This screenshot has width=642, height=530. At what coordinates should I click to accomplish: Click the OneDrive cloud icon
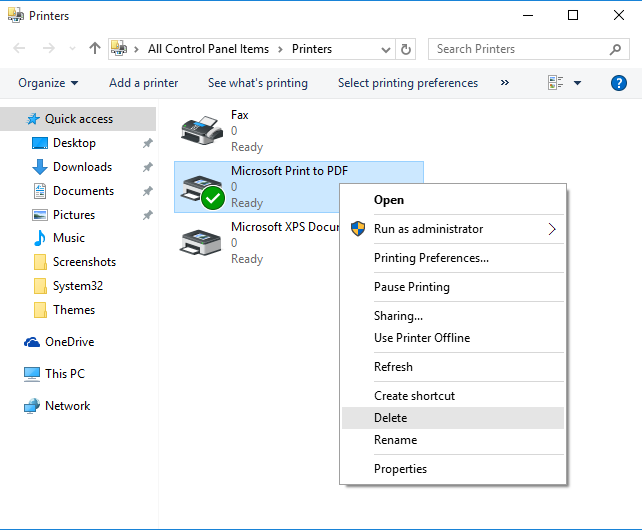32,342
